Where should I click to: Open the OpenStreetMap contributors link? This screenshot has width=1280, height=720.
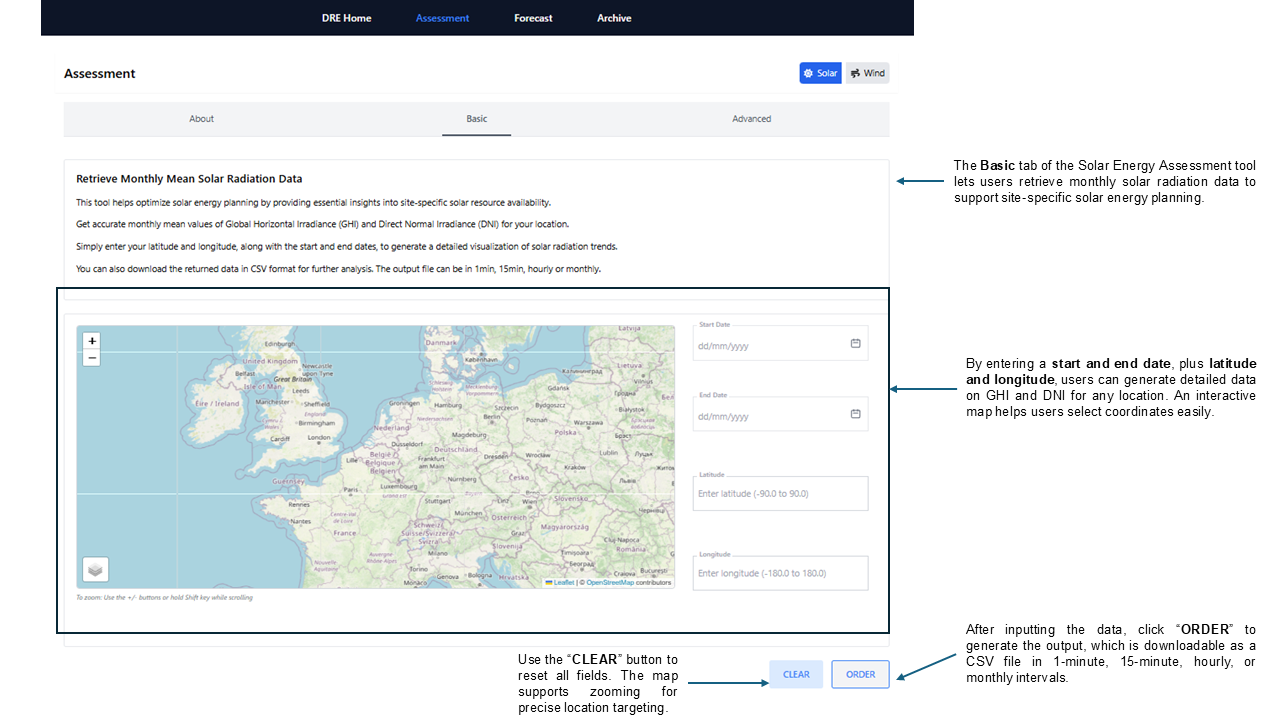pyautogui.click(x=610, y=582)
